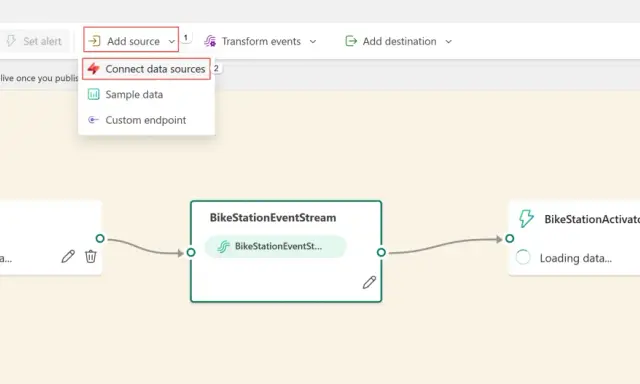Screen dimensions: 640x384
Task: Click the Add destination arrow icon
Action: [351, 41]
